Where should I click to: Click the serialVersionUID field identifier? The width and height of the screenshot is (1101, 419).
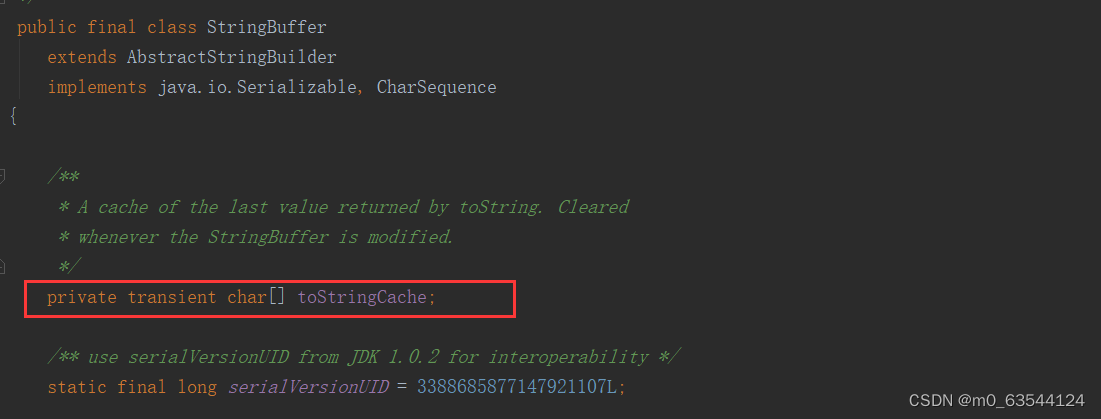(x=308, y=387)
